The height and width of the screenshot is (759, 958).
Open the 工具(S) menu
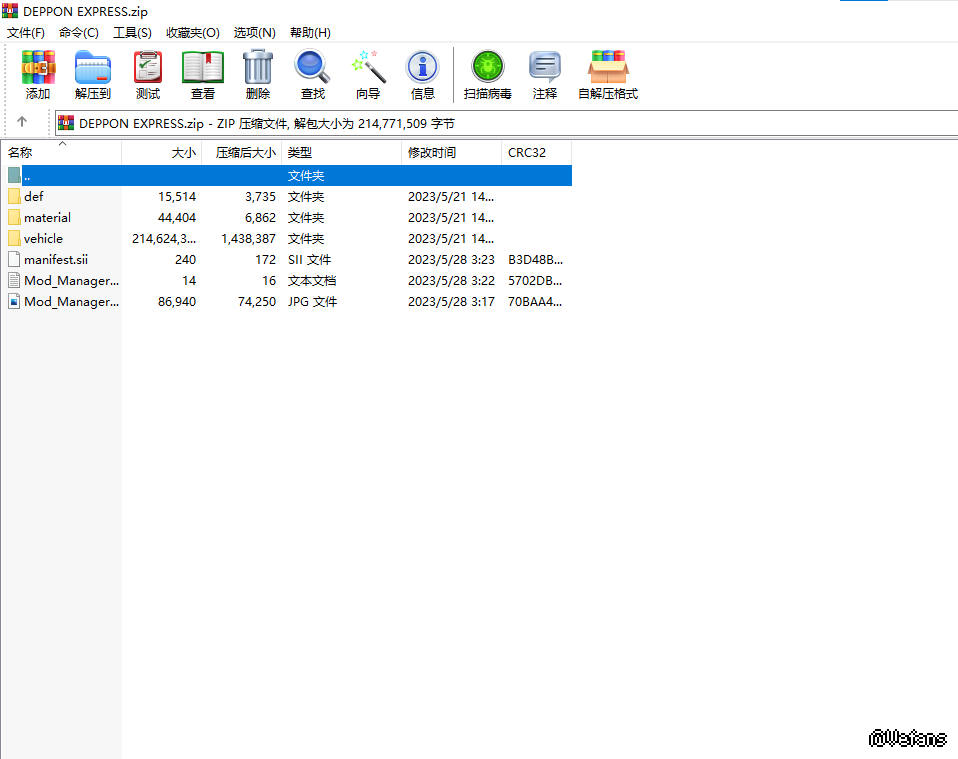click(132, 33)
